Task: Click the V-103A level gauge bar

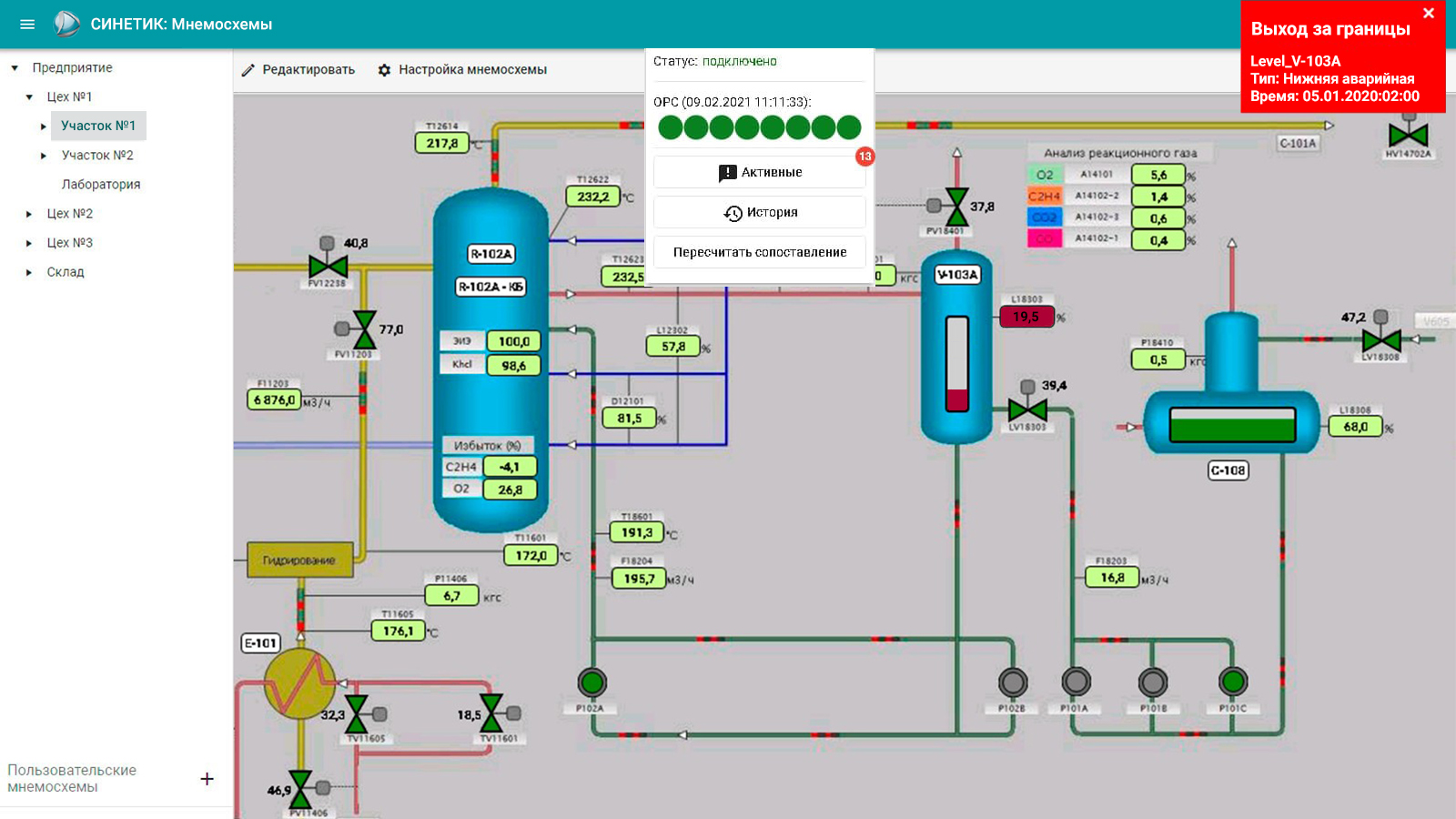Action: [957, 364]
